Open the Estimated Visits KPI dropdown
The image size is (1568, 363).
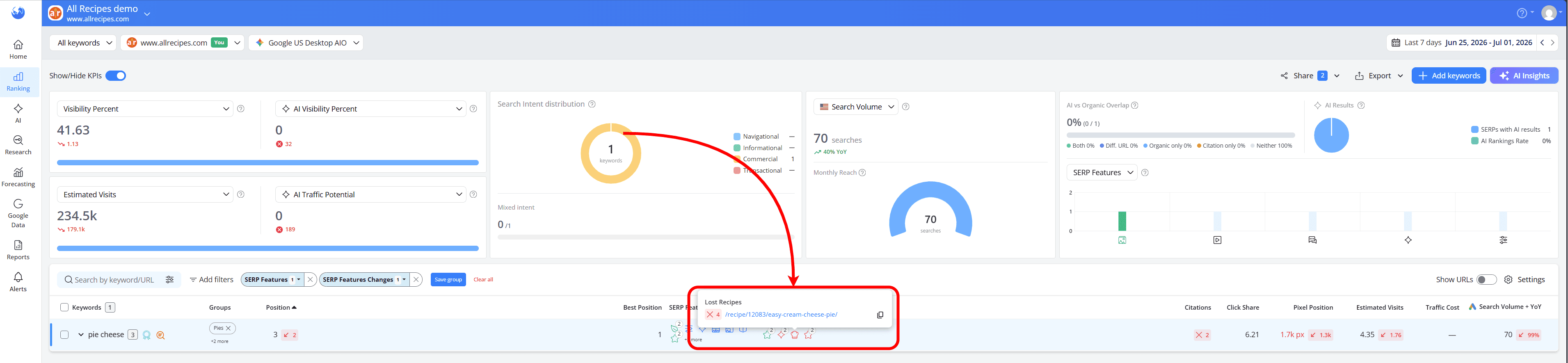[x=145, y=194]
